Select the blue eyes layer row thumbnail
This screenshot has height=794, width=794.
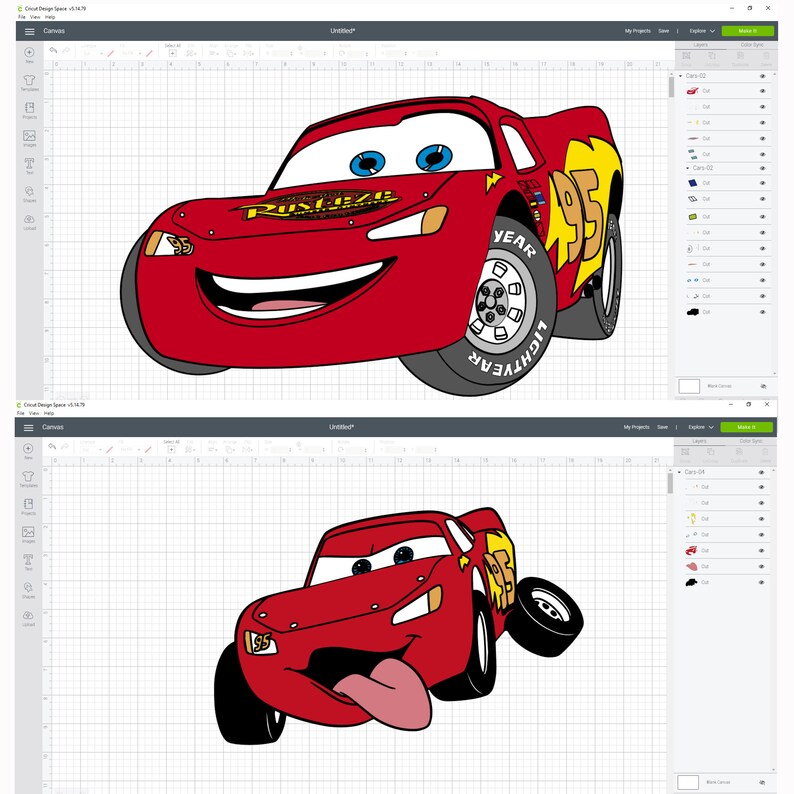point(692,281)
